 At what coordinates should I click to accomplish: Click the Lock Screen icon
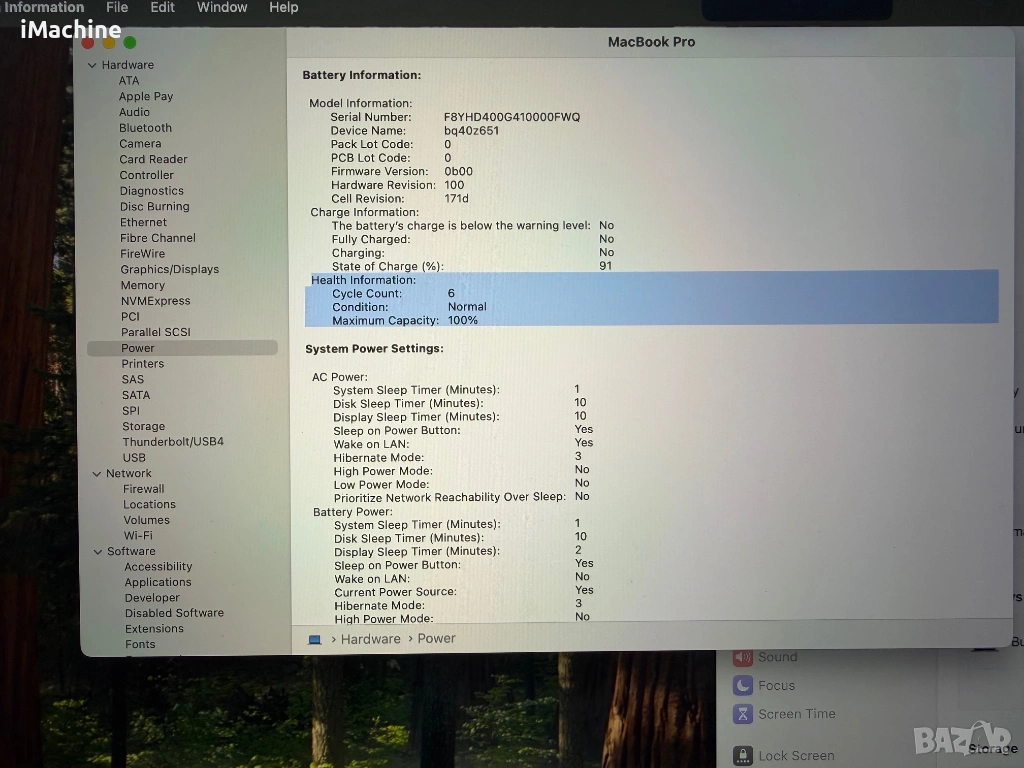[742, 756]
